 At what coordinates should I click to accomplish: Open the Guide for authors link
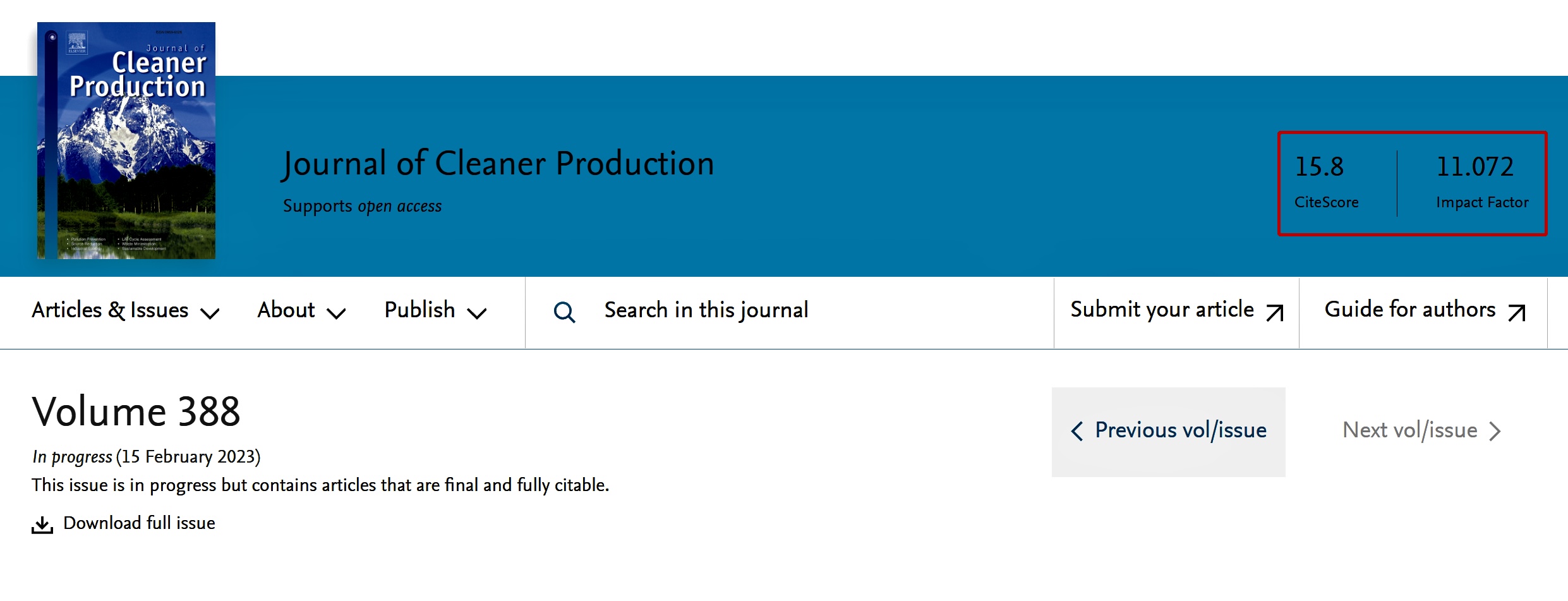tap(1425, 310)
